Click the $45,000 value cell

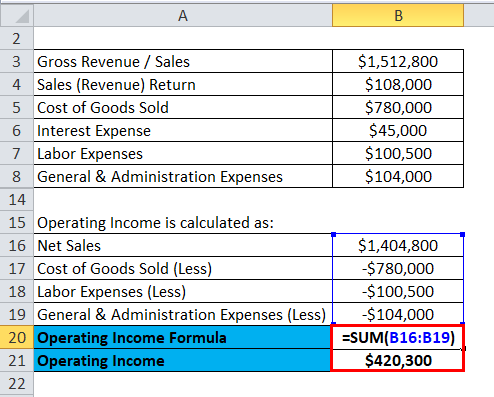398,130
